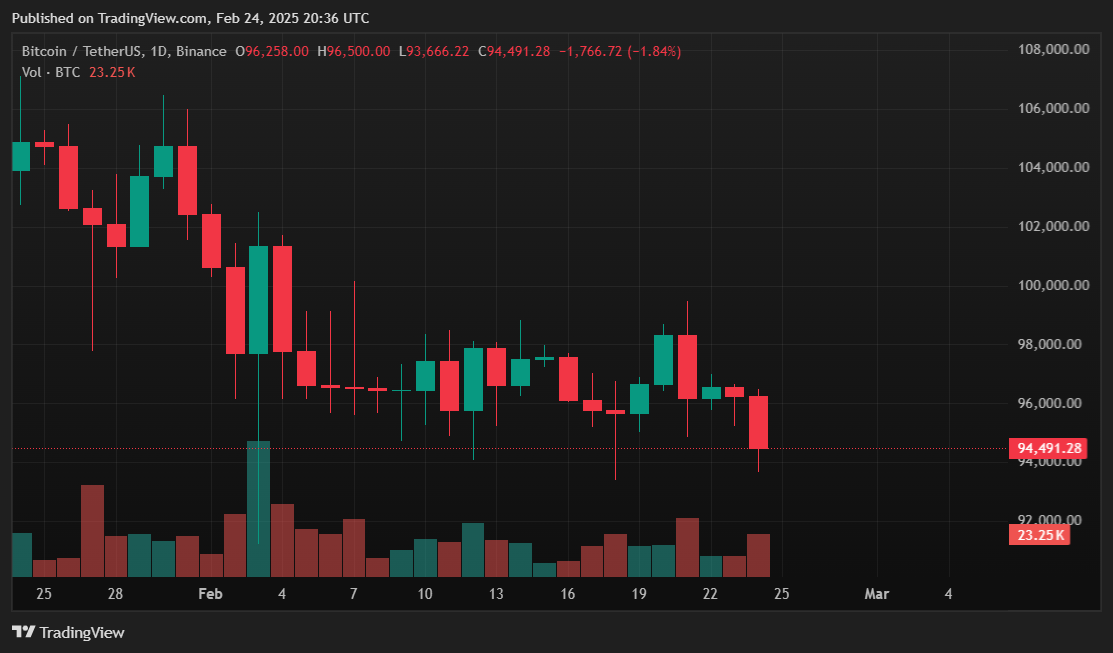Image resolution: width=1113 pixels, height=653 pixels.
Task: Click the 96,000.00 price axis label
Action: [x=1053, y=403]
